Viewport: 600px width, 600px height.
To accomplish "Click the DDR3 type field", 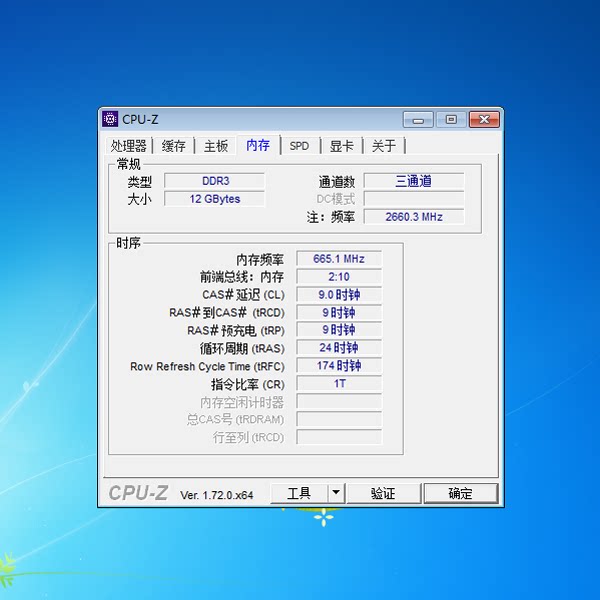I will pos(215,181).
